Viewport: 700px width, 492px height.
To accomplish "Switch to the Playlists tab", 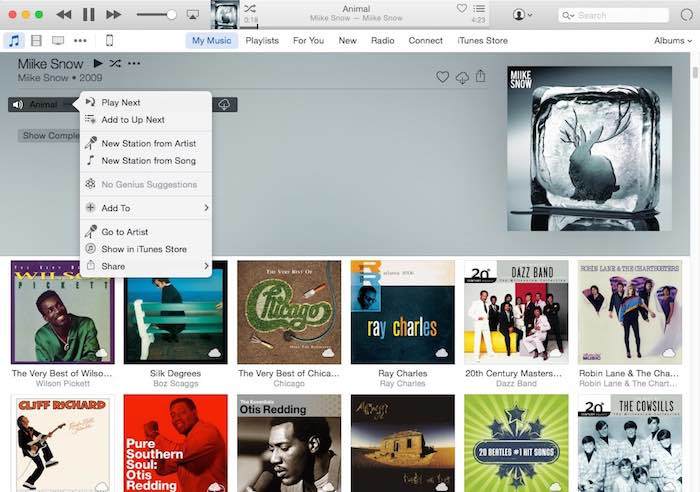I will [262, 41].
